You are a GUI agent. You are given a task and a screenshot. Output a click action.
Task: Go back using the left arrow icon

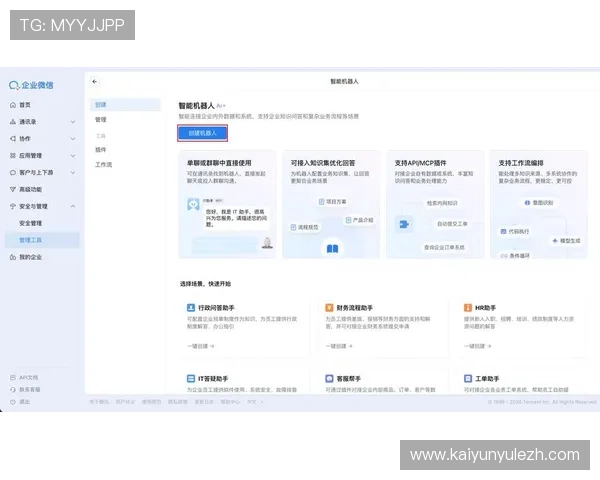click(95, 82)
